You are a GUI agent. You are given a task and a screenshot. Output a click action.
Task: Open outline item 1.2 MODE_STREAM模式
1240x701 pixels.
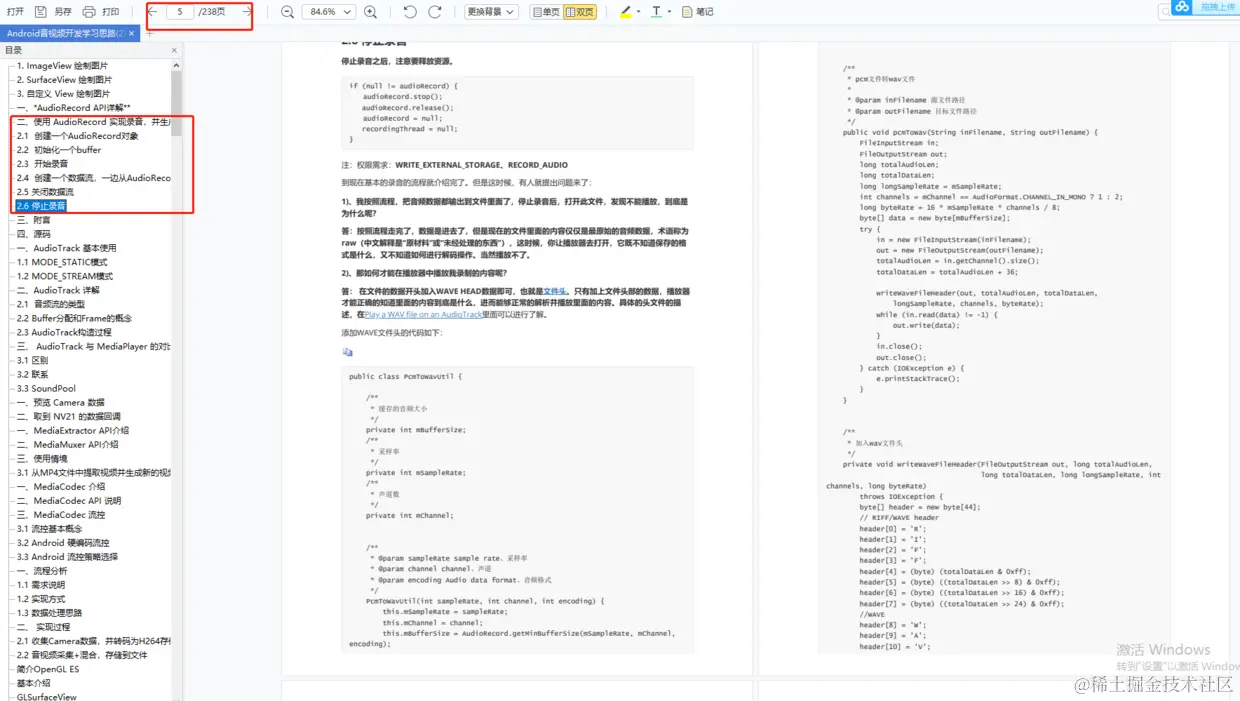click(64, 276)
